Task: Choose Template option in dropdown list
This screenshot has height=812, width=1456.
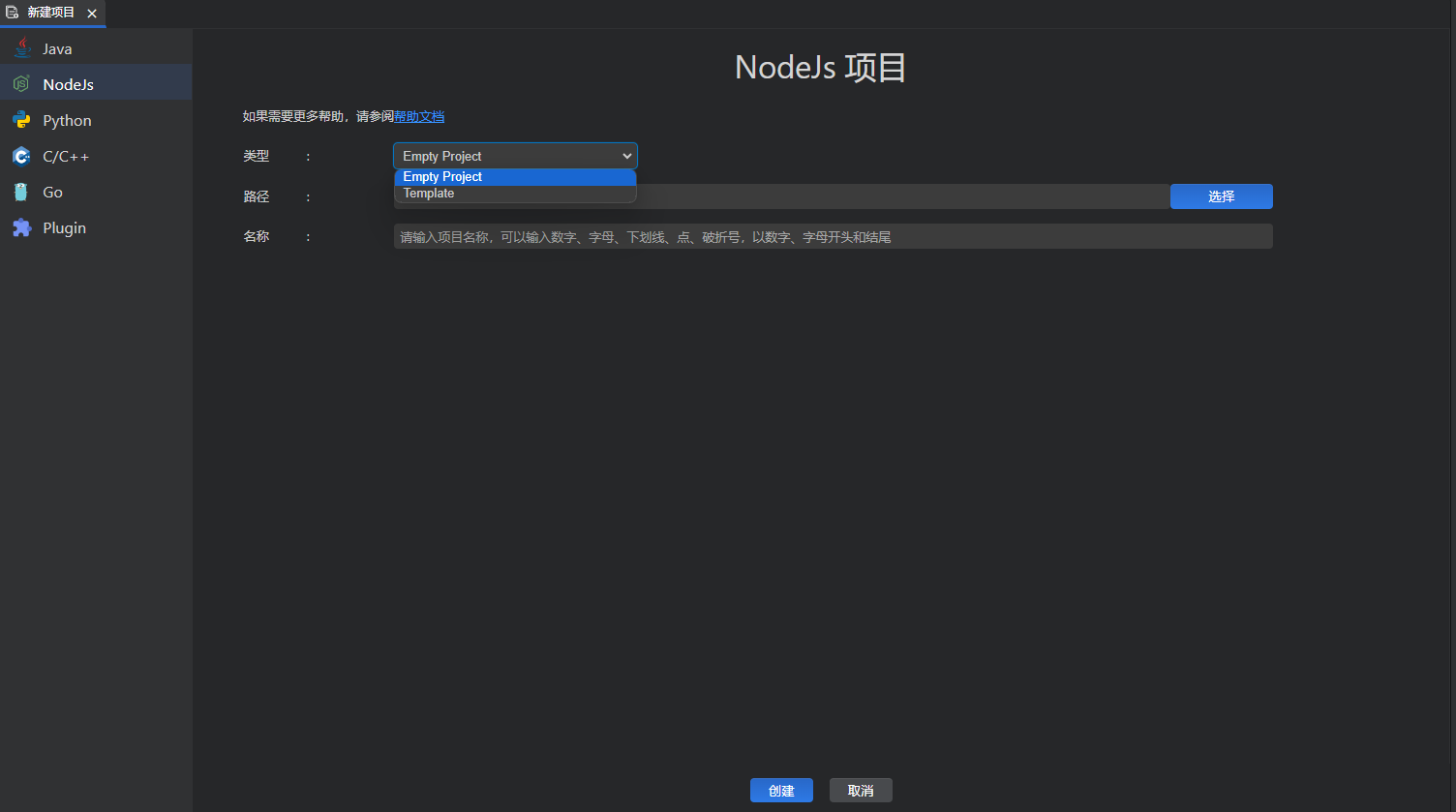Action: [515, 194]
